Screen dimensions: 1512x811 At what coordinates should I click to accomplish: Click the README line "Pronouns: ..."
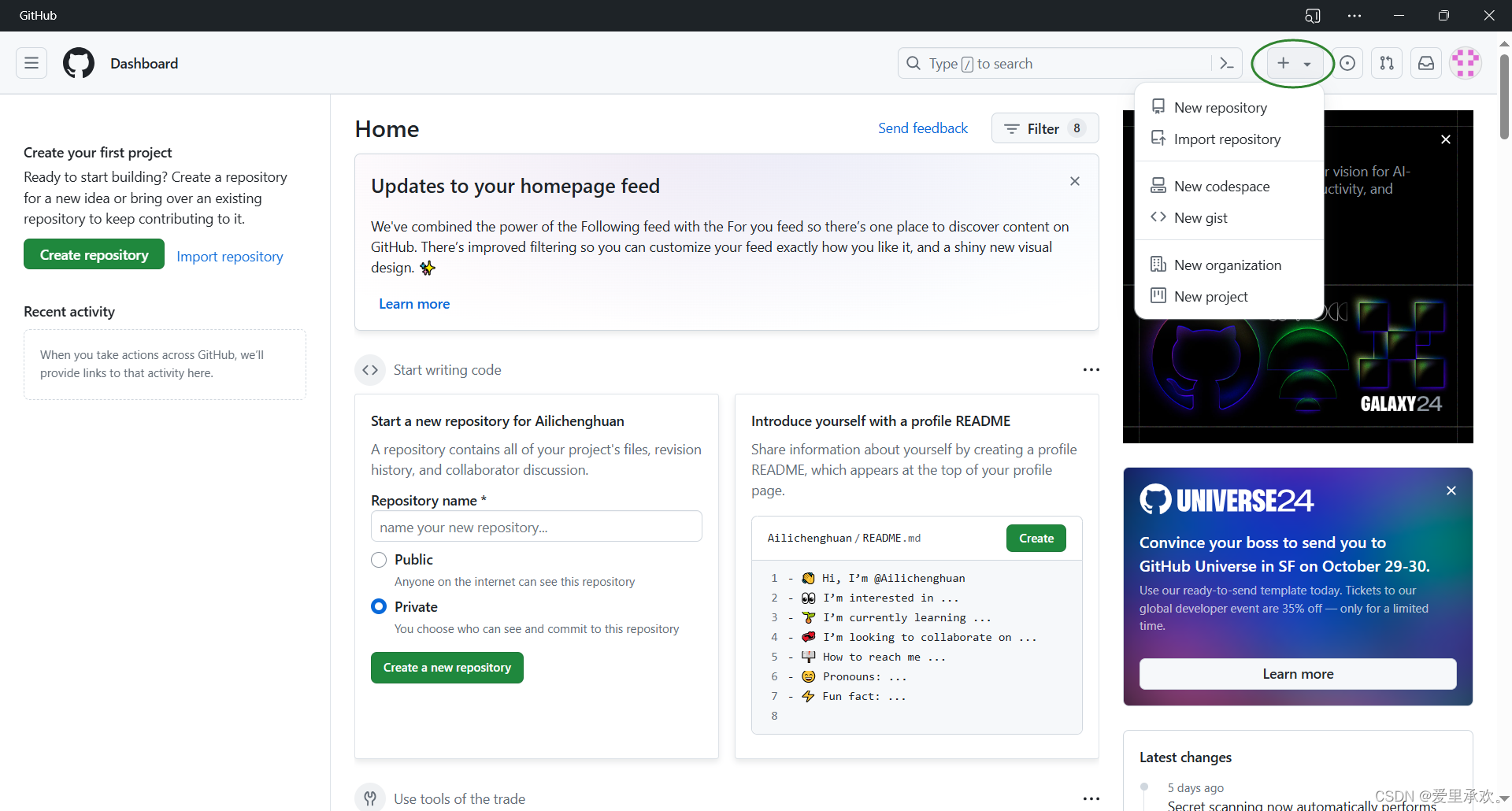[854, 676]
